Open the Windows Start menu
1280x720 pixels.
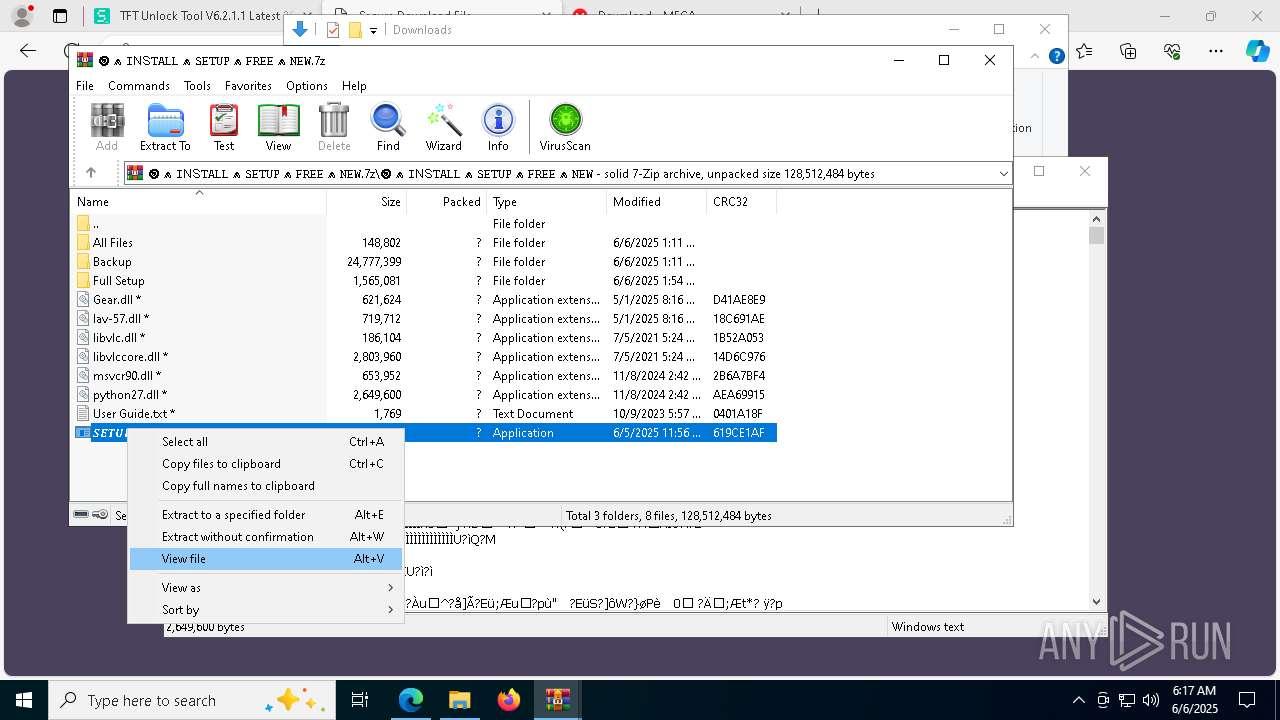pos(23,700)
